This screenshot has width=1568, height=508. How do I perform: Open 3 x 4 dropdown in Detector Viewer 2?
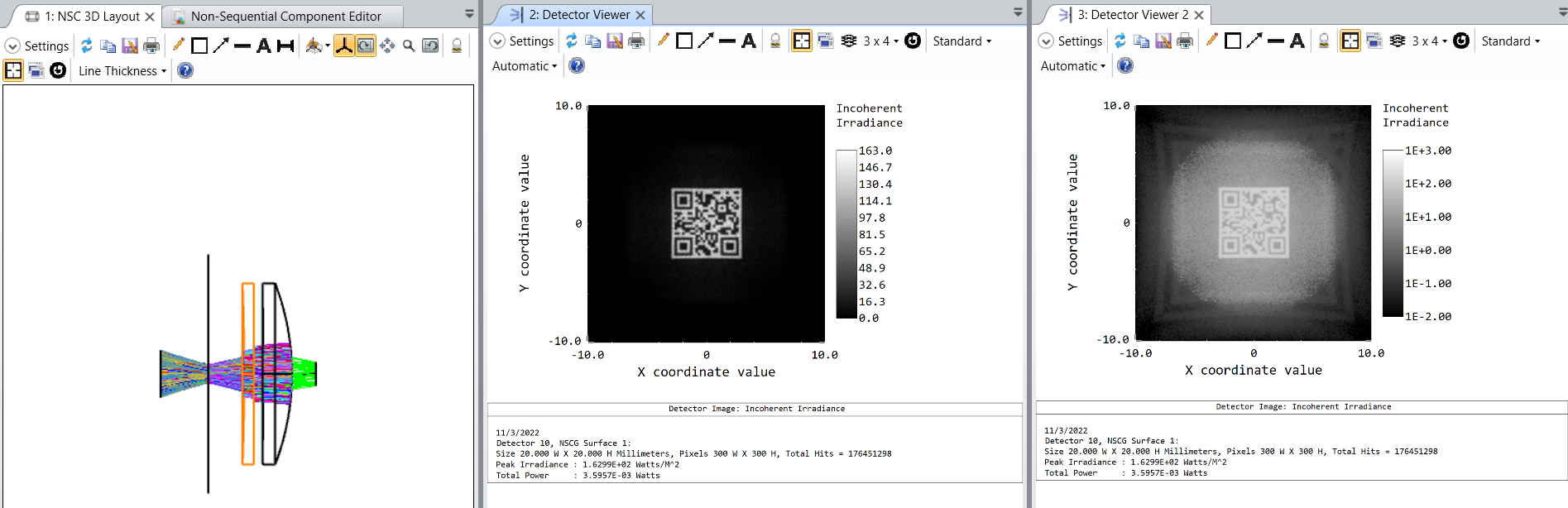point(1430,41)
